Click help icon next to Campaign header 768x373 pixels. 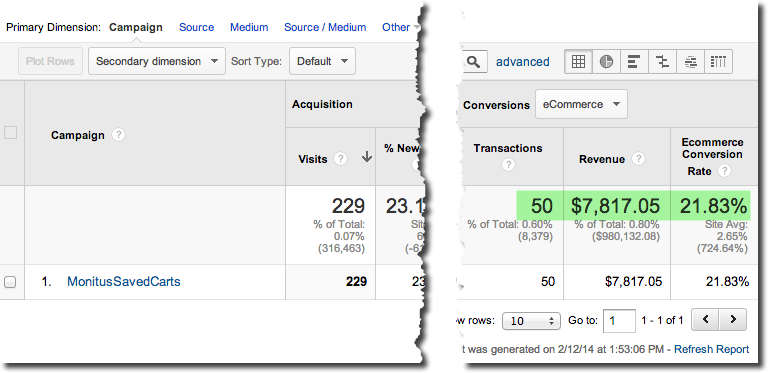pyautogui.click(x=118, y=135)
